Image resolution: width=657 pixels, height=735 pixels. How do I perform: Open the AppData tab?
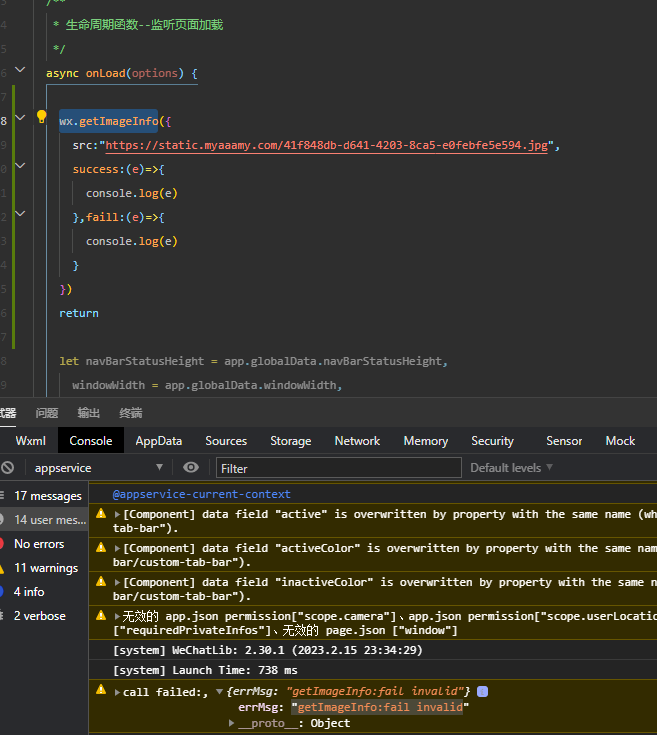click(159, 440)
